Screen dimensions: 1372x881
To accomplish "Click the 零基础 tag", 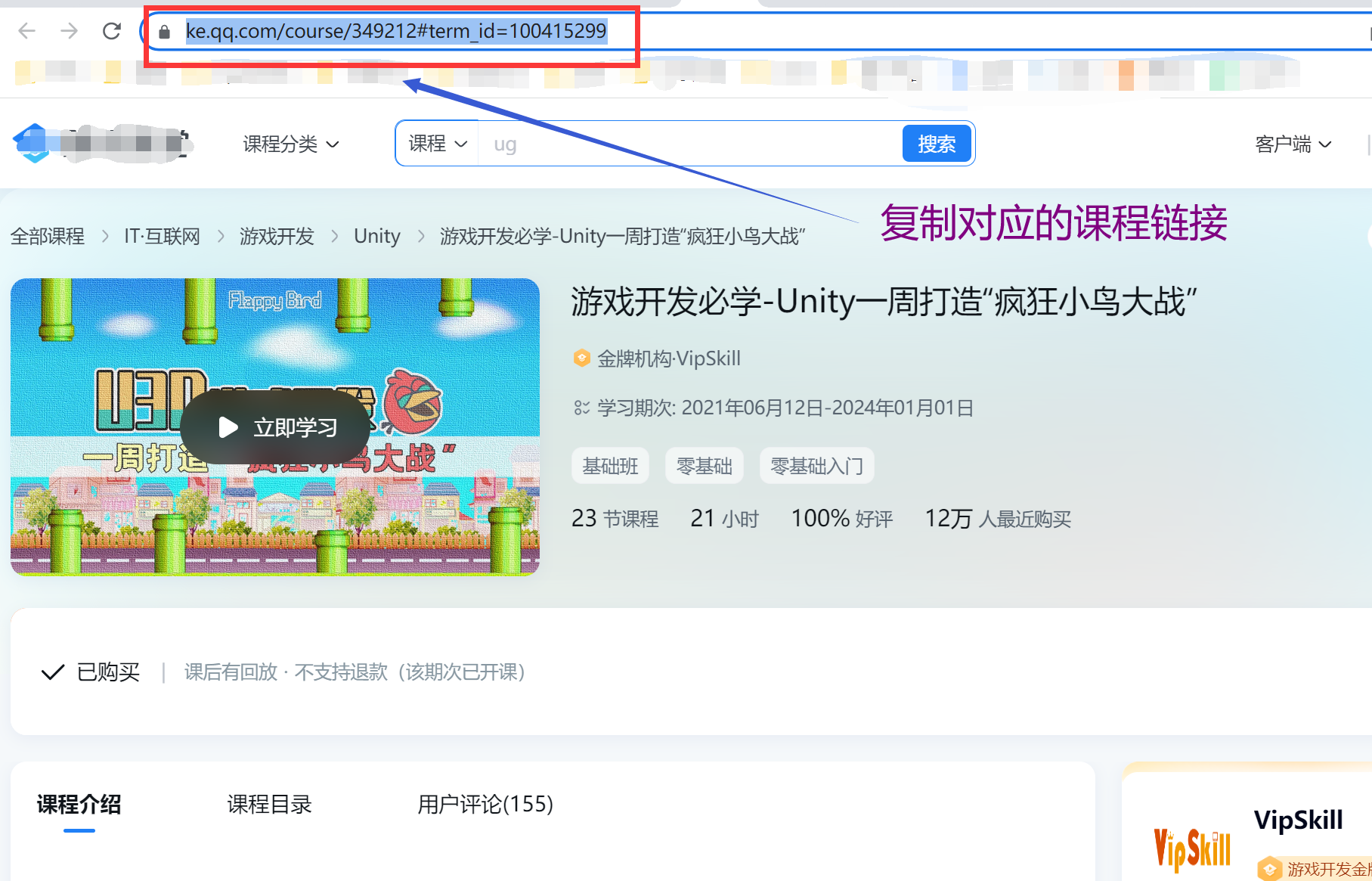I will 704,466.
